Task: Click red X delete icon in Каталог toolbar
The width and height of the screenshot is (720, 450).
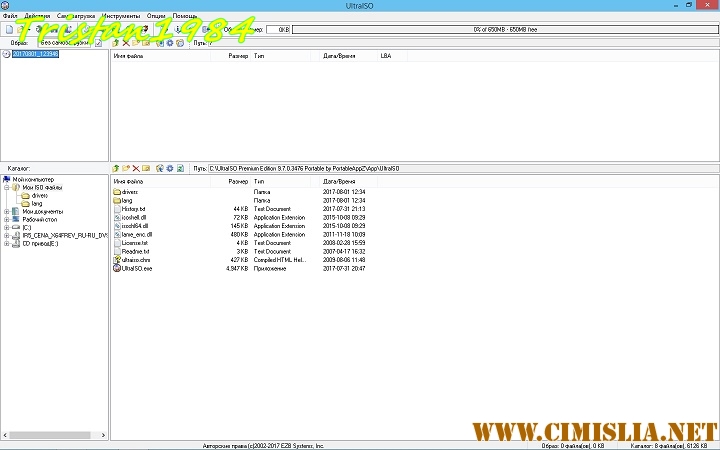Action: coord(136,169)
